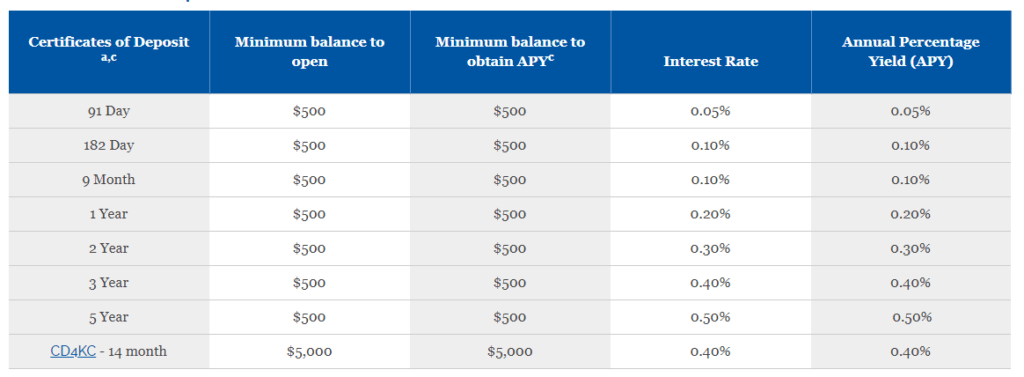The image size is (1024, 377).
Task: Click the 0.05% interest rate cell
Action: 711,111
